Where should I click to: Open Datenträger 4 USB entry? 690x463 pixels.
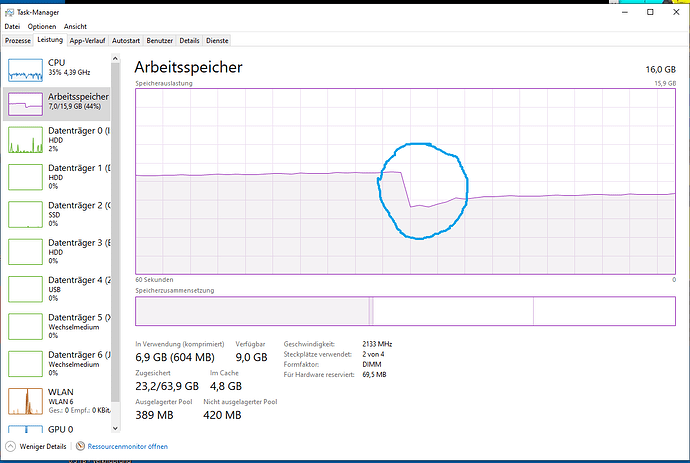(57, 289)
